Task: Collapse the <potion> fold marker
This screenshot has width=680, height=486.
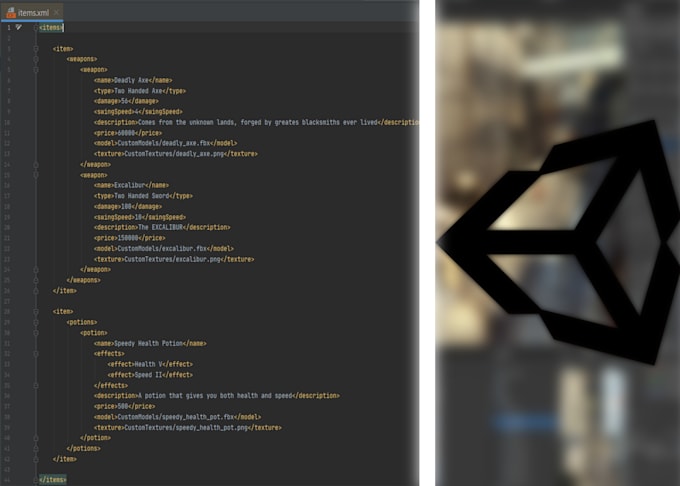Action: 36,333
